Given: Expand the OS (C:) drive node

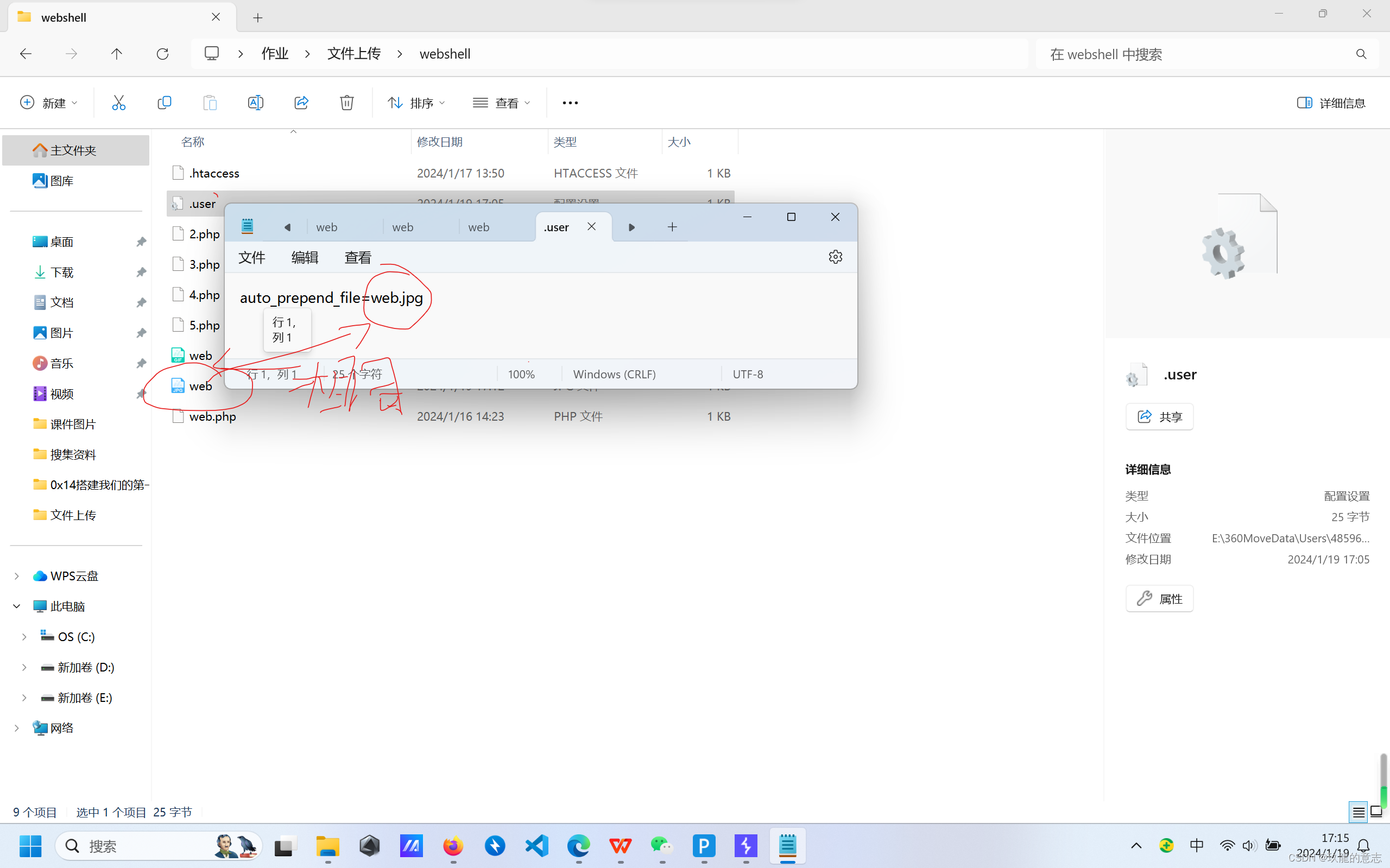Looking at the screenshot, I should (x=24, y=637).
